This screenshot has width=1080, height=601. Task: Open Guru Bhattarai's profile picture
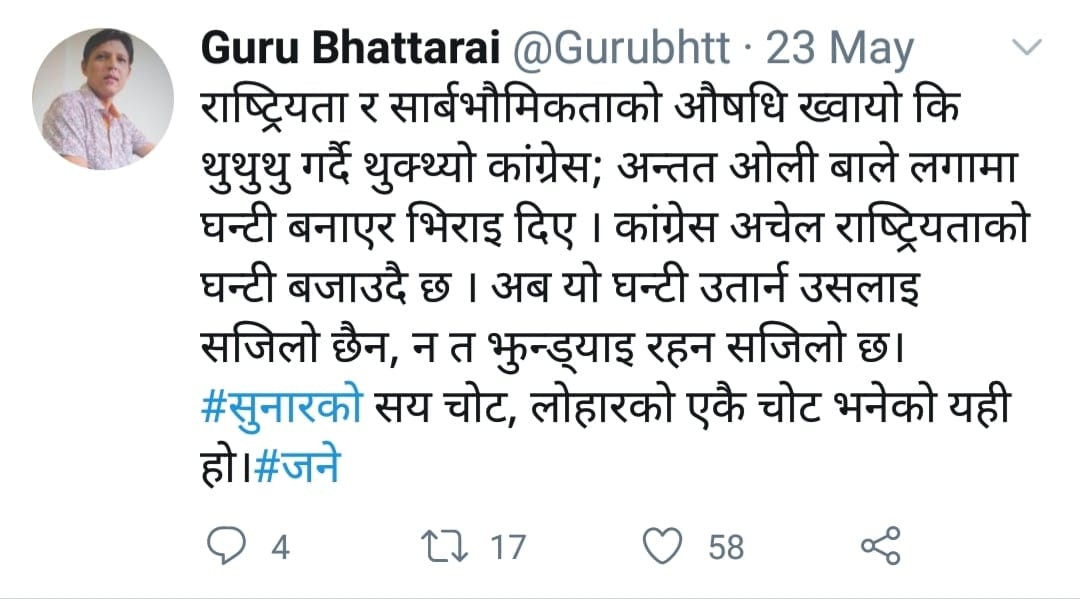(x=103, y=99)
